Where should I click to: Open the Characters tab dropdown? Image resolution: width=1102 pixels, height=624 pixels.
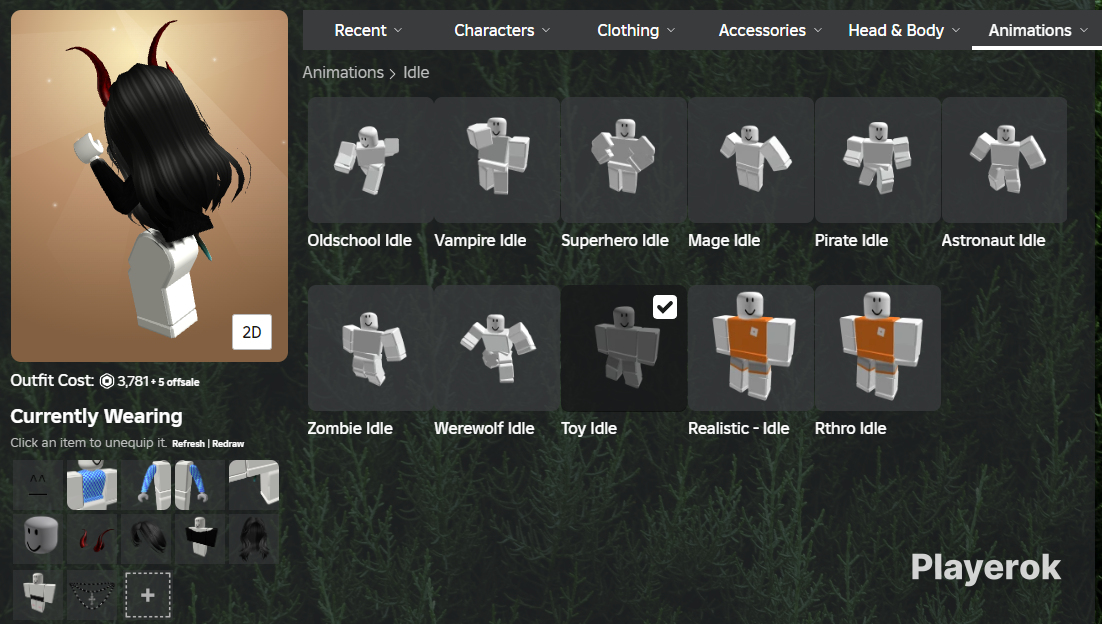pyautogui.click(x=502, y=30)
